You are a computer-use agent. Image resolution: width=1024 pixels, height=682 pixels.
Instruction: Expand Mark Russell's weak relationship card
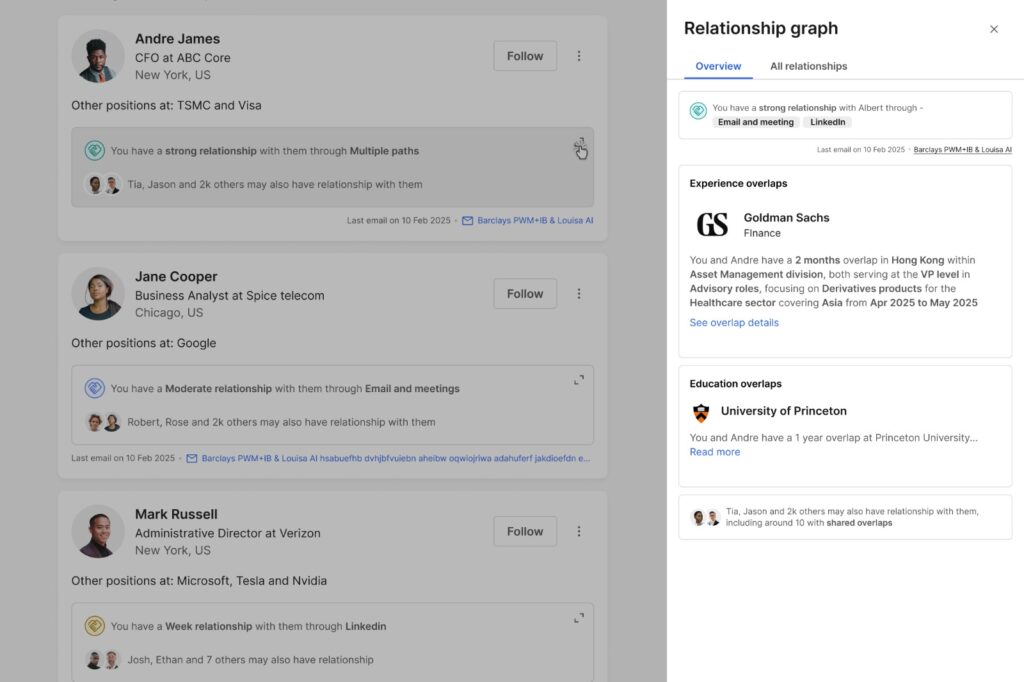pyautogui.click(x=579, y=618)
